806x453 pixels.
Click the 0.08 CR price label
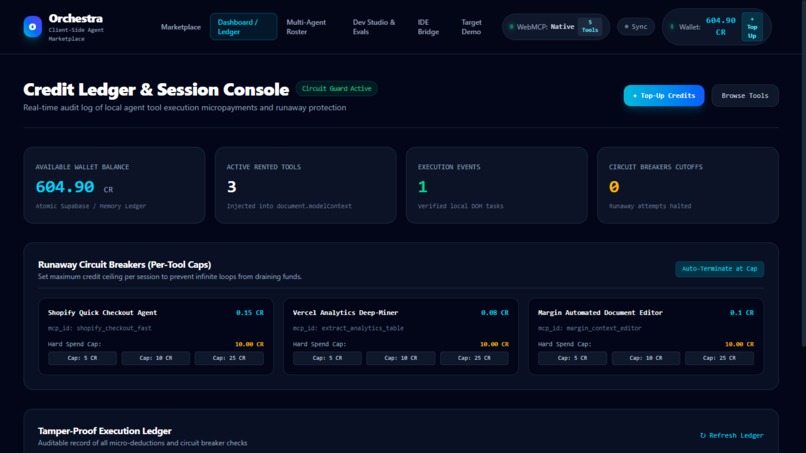[x=494, y=313]
